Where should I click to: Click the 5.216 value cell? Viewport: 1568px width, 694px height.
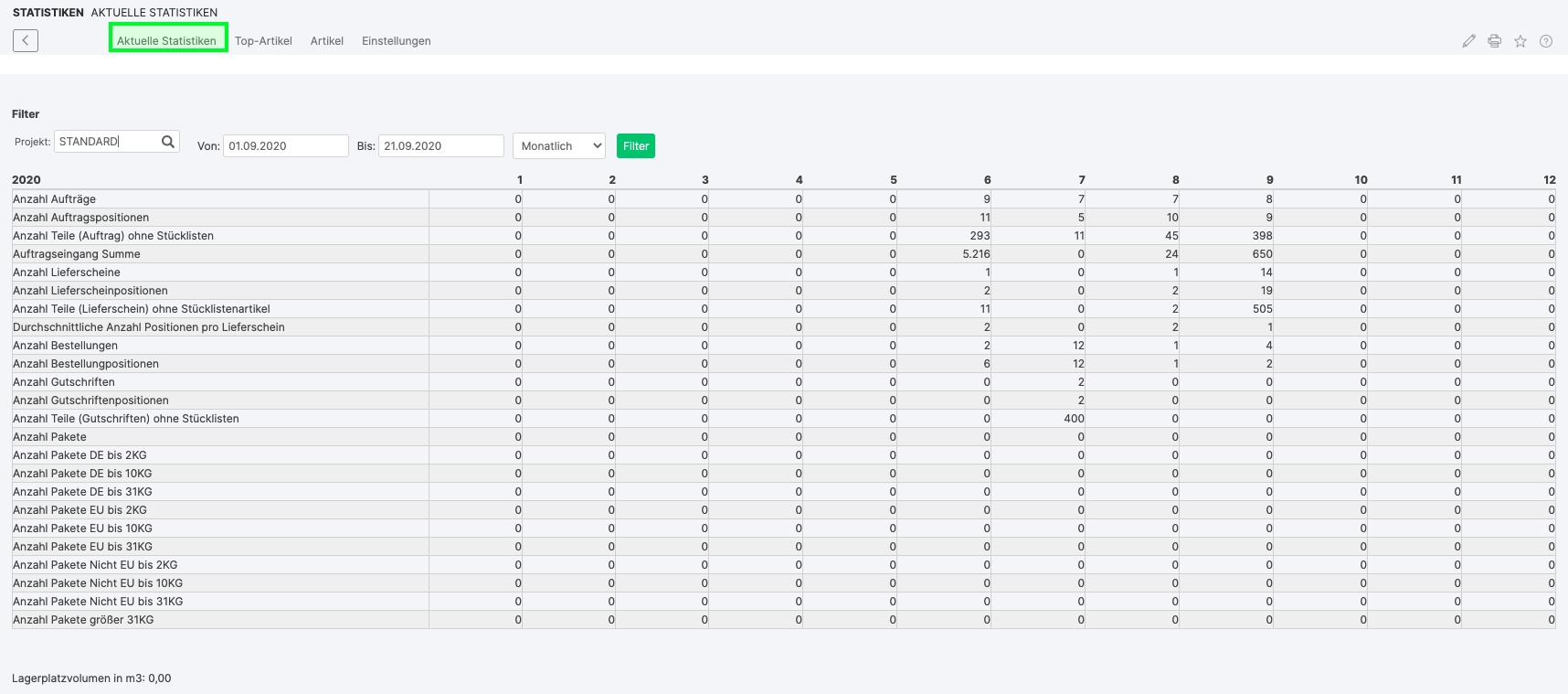pyautogui.click(x=975, y=254)
